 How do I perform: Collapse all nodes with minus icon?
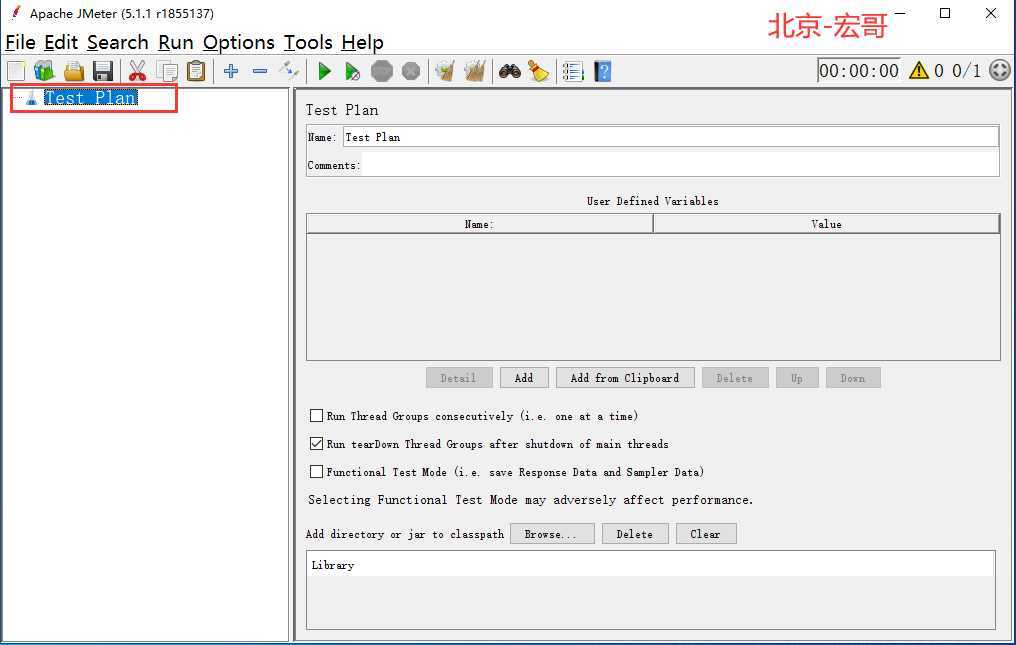point(260,71)
